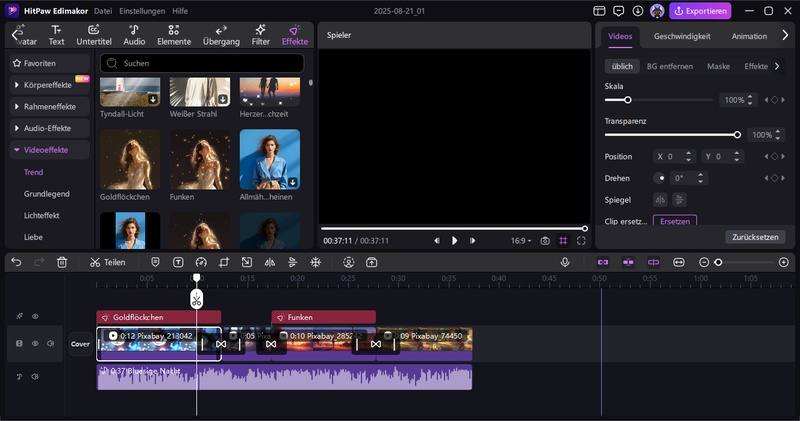Open the Audio tab
The width and height of the screenshot is (800, 421).
point(134,35)
